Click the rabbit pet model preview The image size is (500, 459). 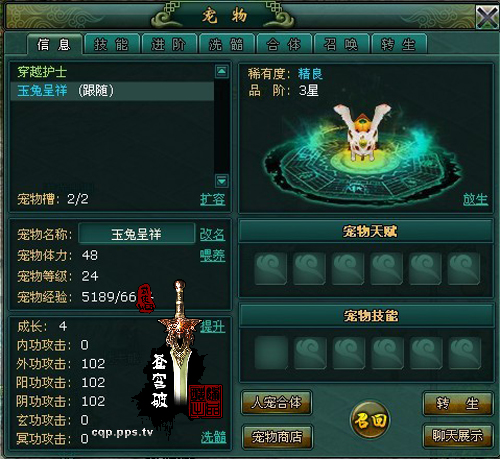point(362,133)
